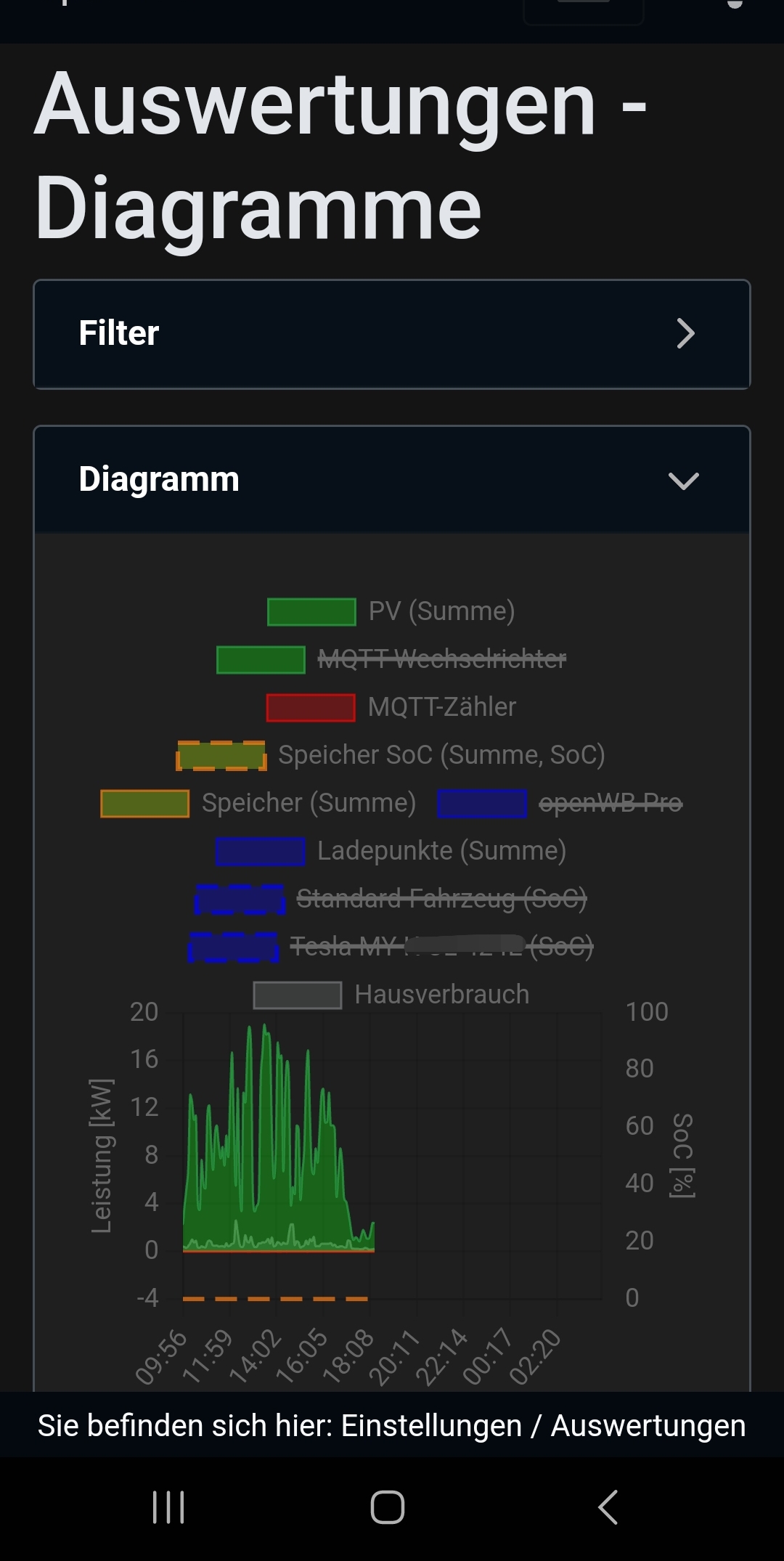Follow the Einstellungen breadcrumb link
Image resolution: width=784 pixels, height=1561 pixels.
tap(431, 1426)
